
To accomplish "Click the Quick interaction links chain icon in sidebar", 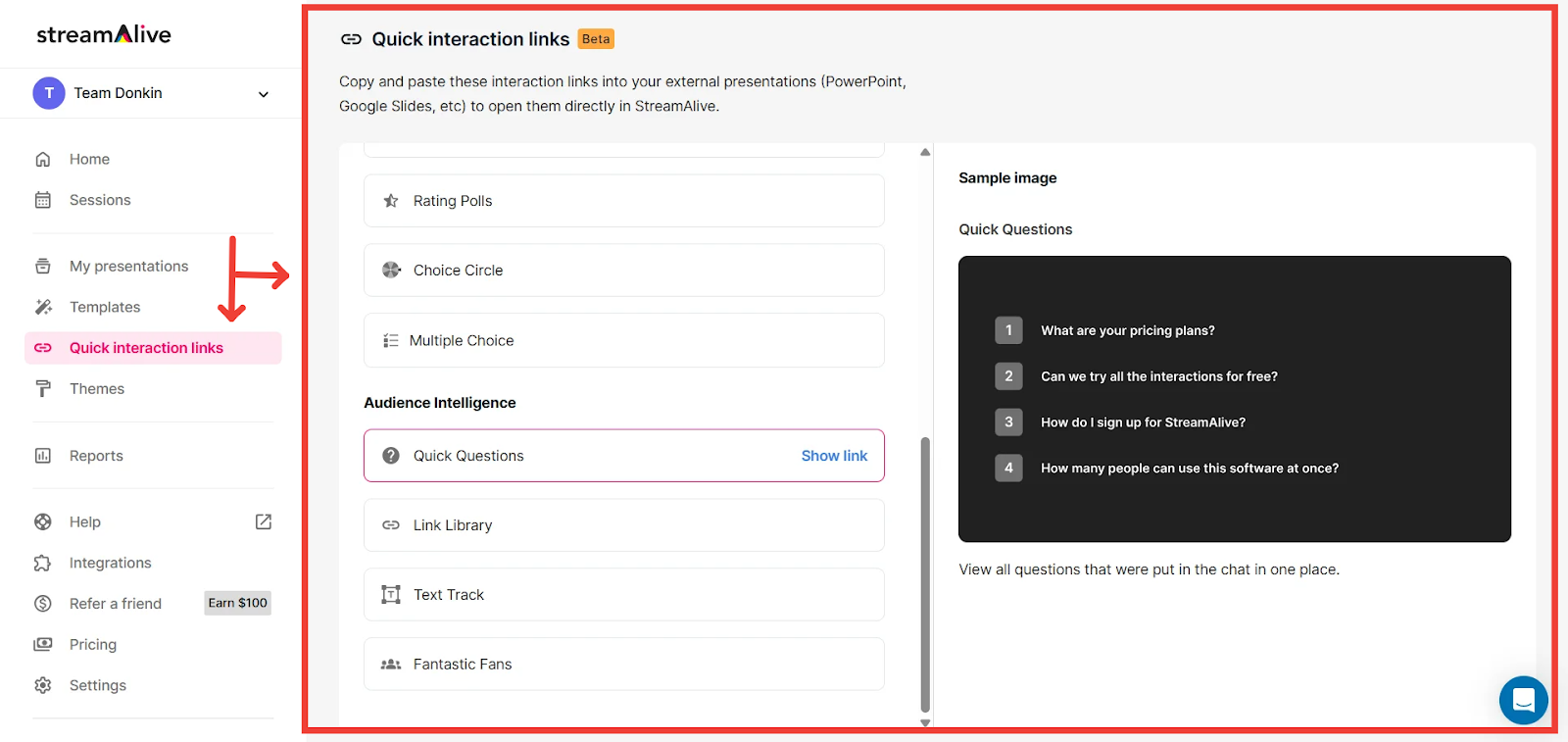I will point(43,348).
